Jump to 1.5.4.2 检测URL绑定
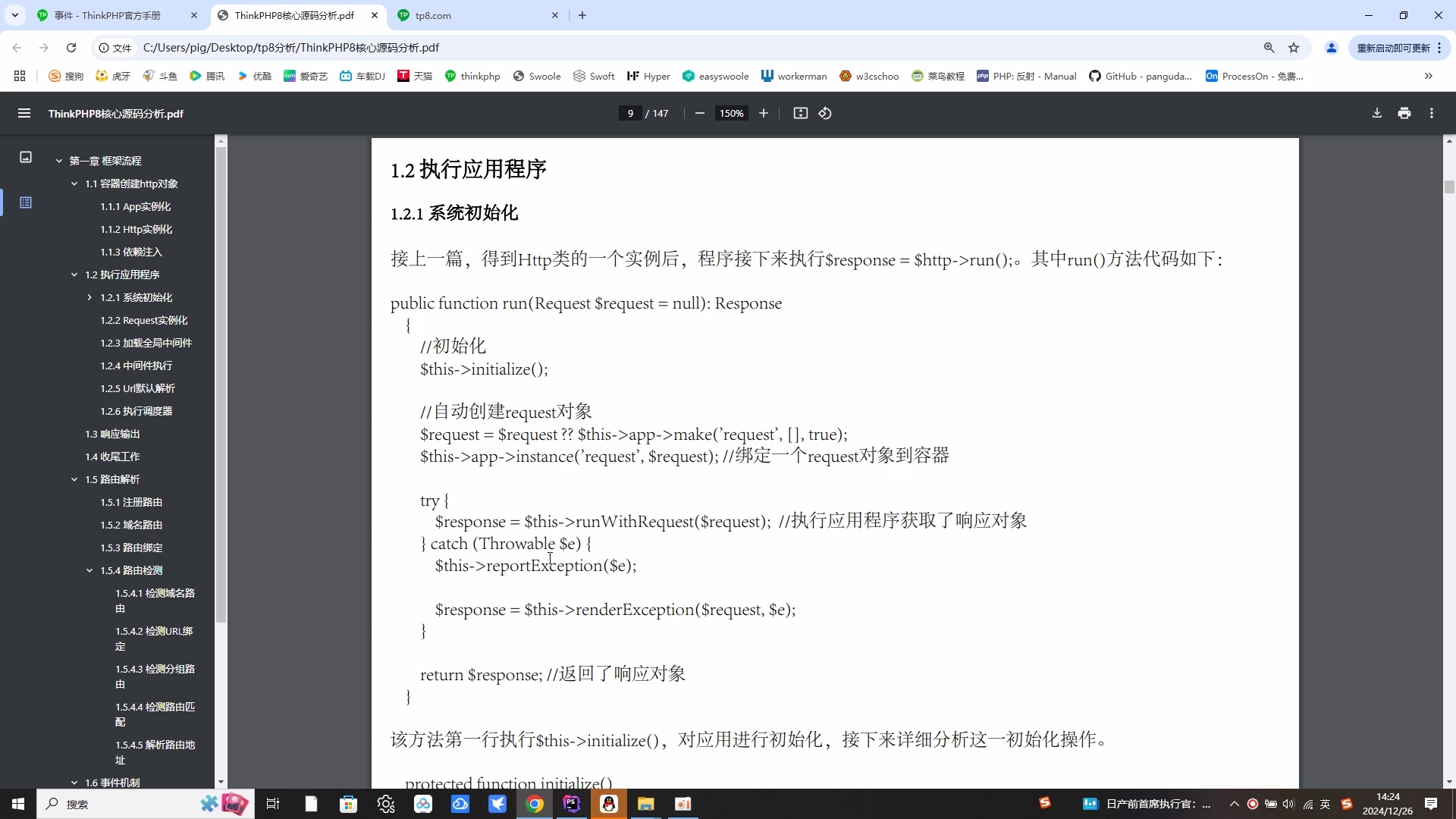Image resolution: width=1456 pixels, height=819 pixels. pyautogui.click(x=155, y=639)
